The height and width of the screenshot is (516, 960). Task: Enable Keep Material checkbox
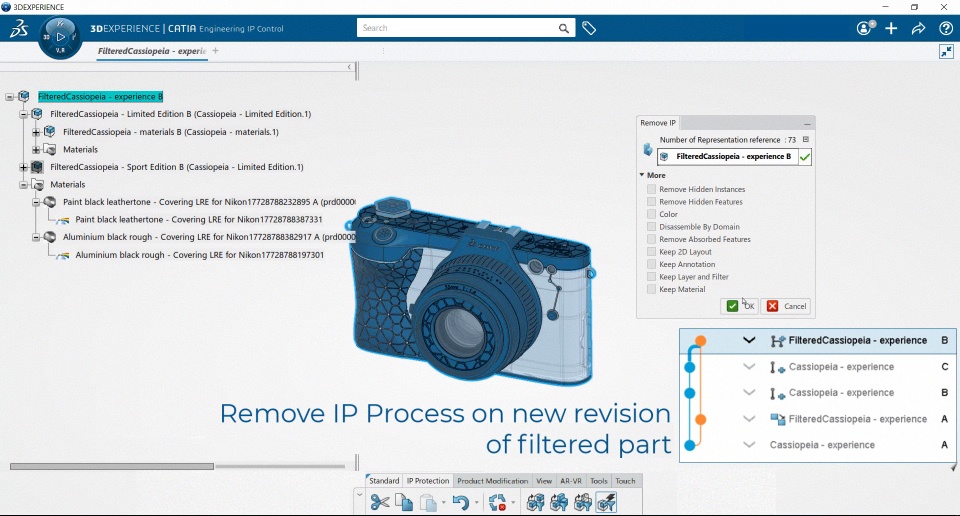click(651, 290)
